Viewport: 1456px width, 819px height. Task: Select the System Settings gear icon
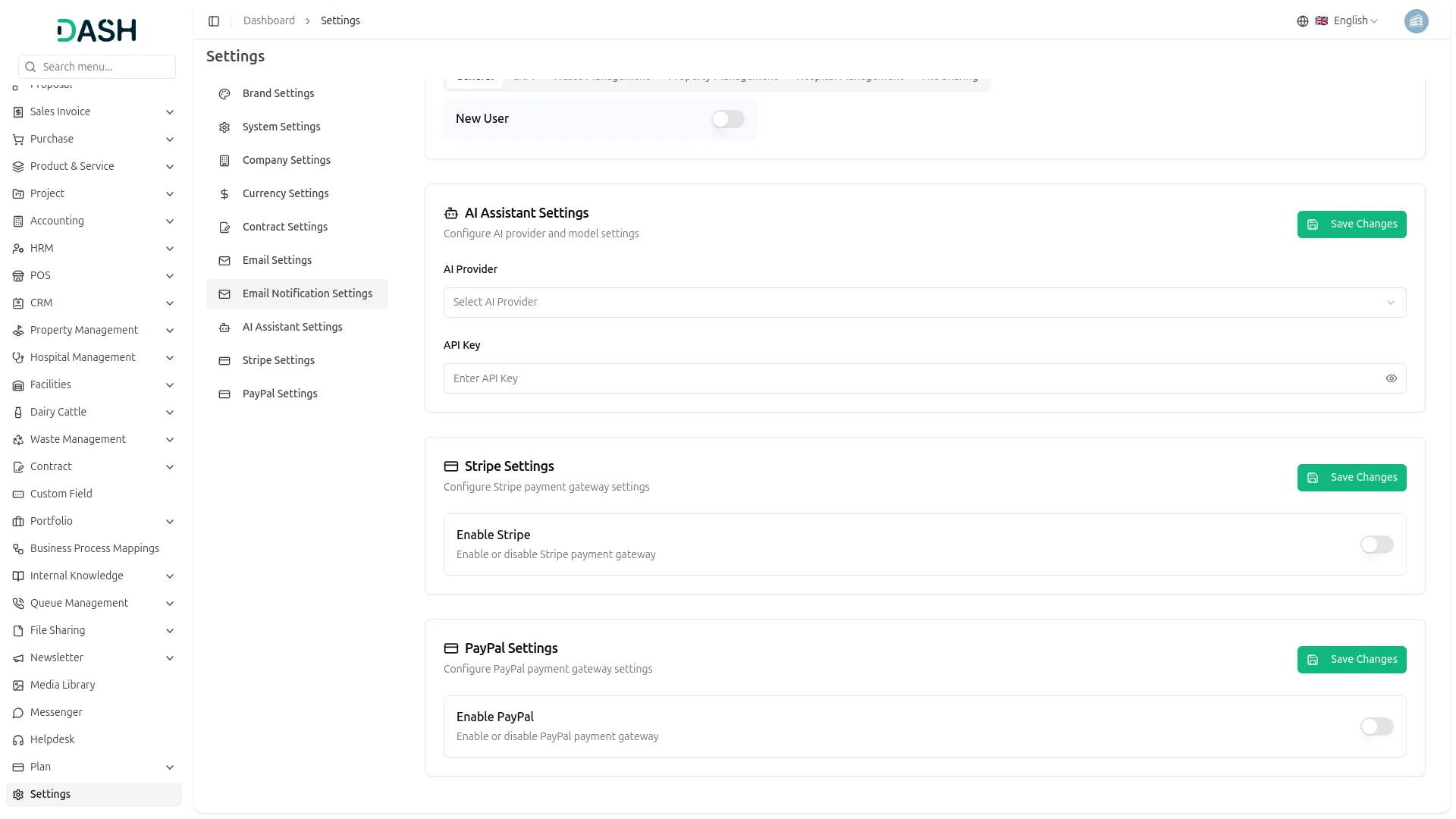224,127
